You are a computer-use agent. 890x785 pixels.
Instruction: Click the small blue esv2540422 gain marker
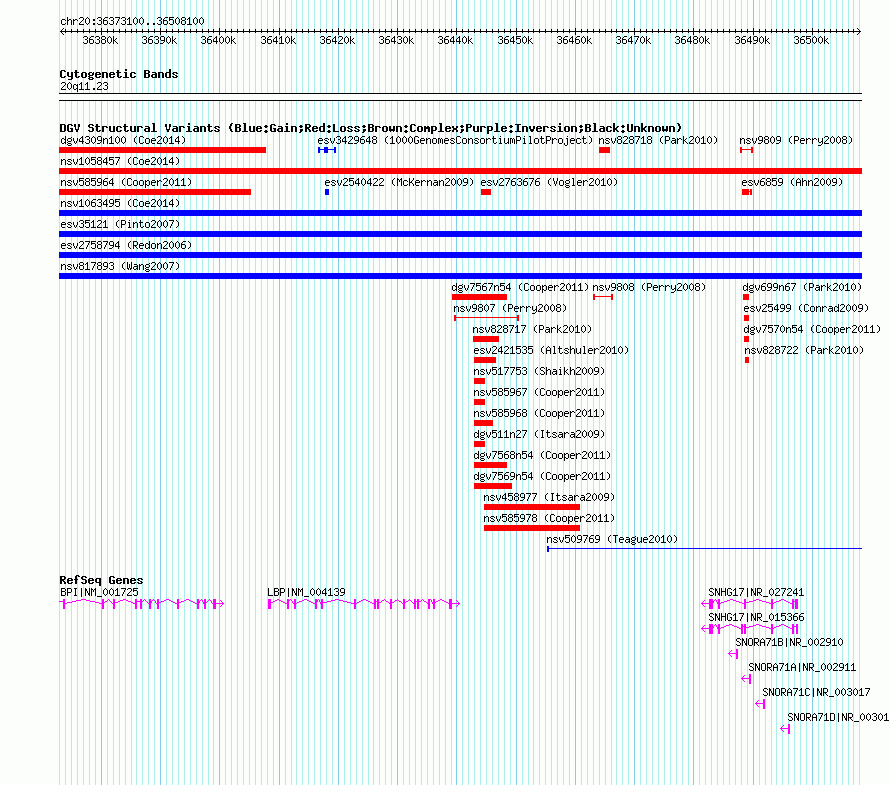(327, 192)
